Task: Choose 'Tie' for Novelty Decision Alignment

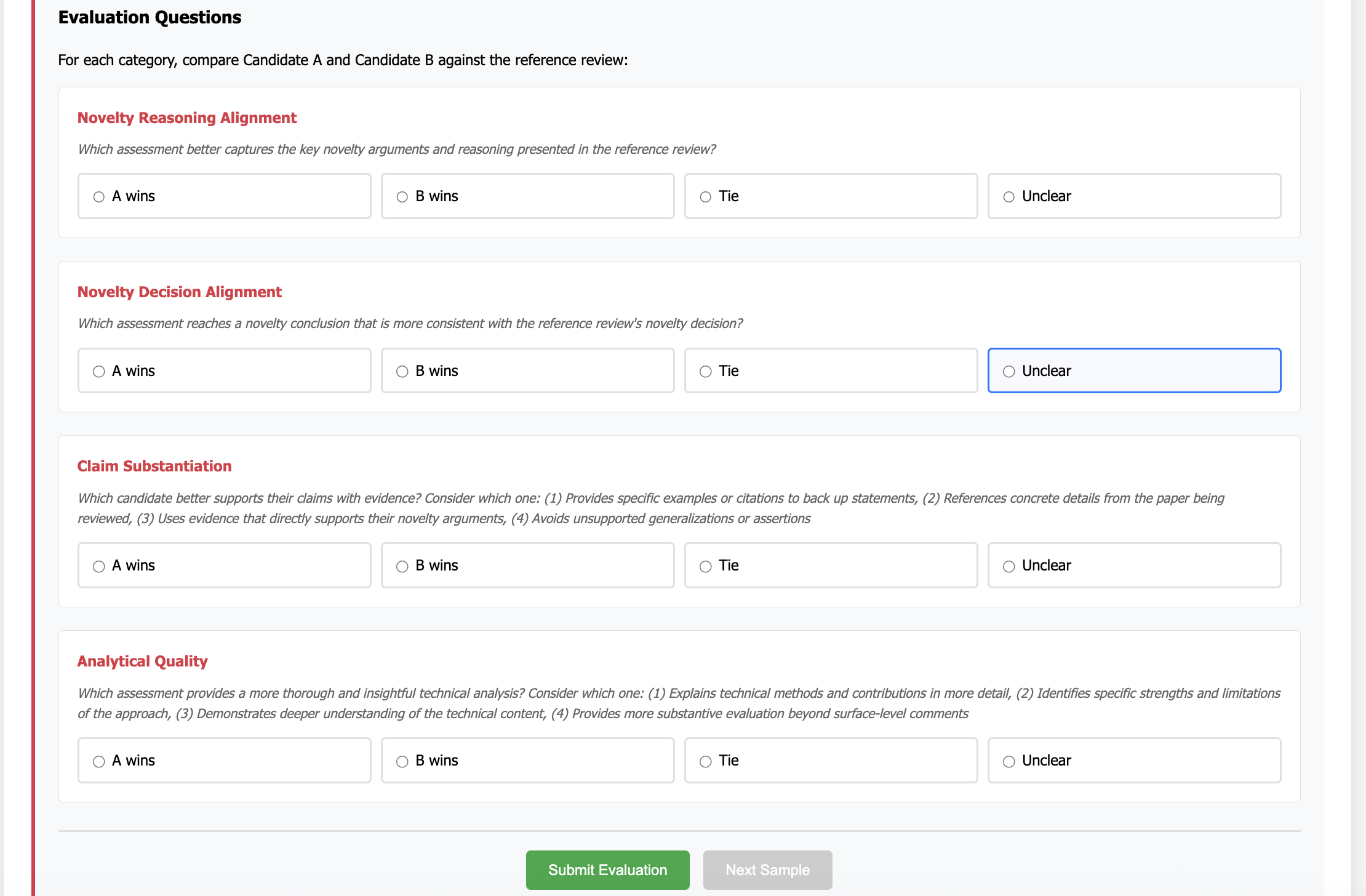Action: pyautogui.click(x=706, y=372)
